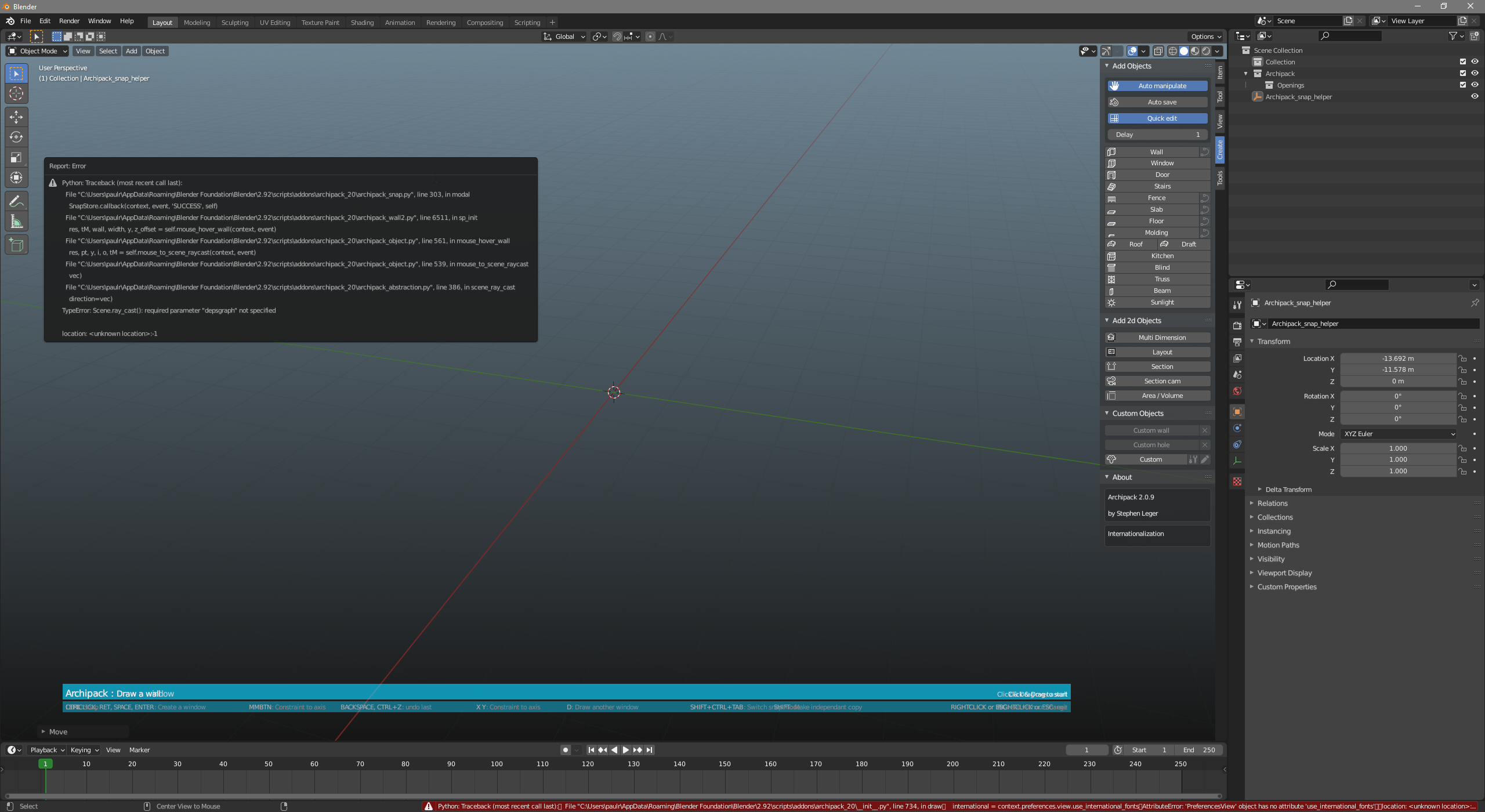The width and height of the screenshot is (1485, 812).
Task: Click the Stairs button in Add Objects
Action: (1162, 186)
